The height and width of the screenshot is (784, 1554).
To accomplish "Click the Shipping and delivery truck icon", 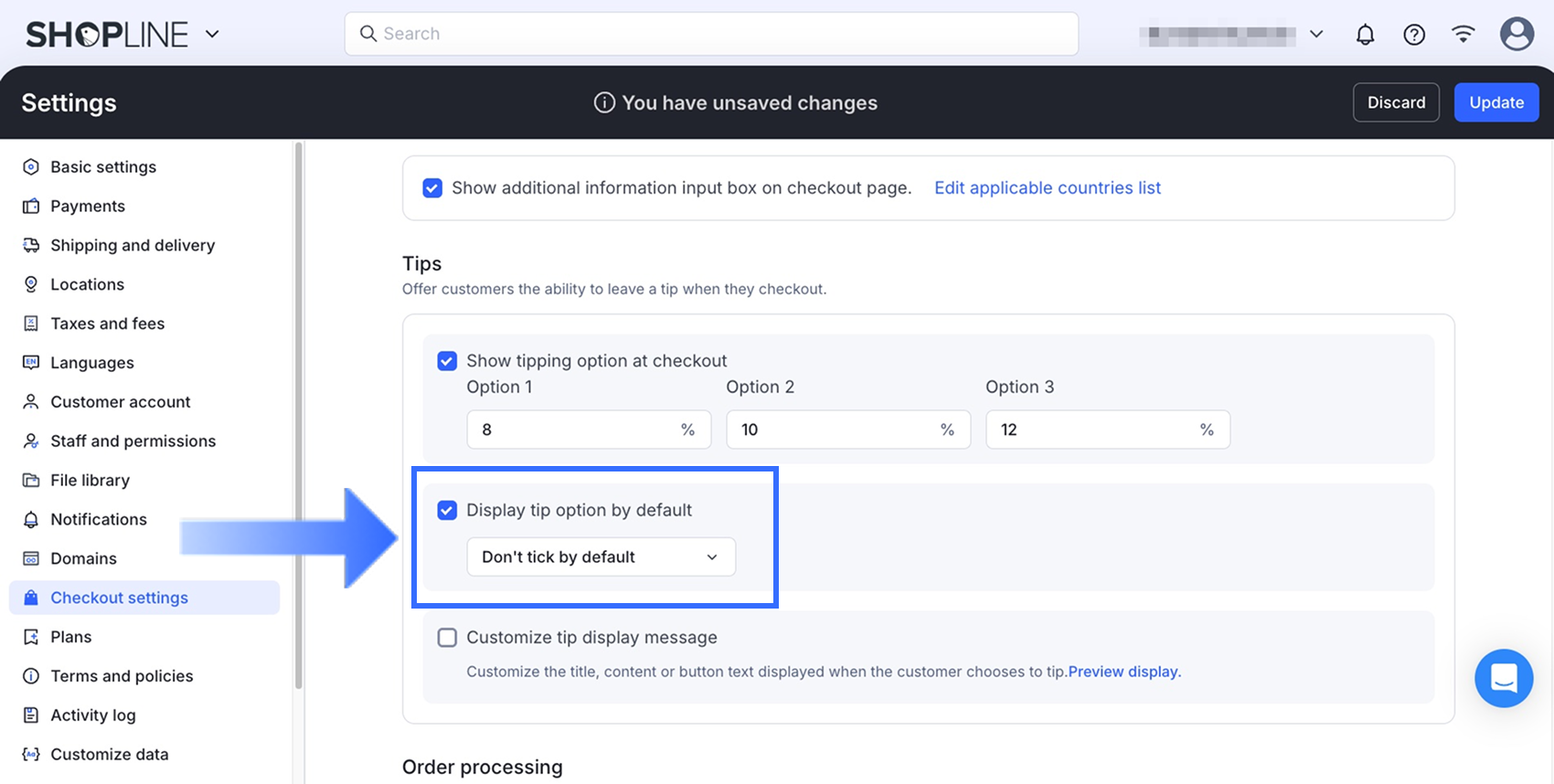I will click(x=31, y=245).
